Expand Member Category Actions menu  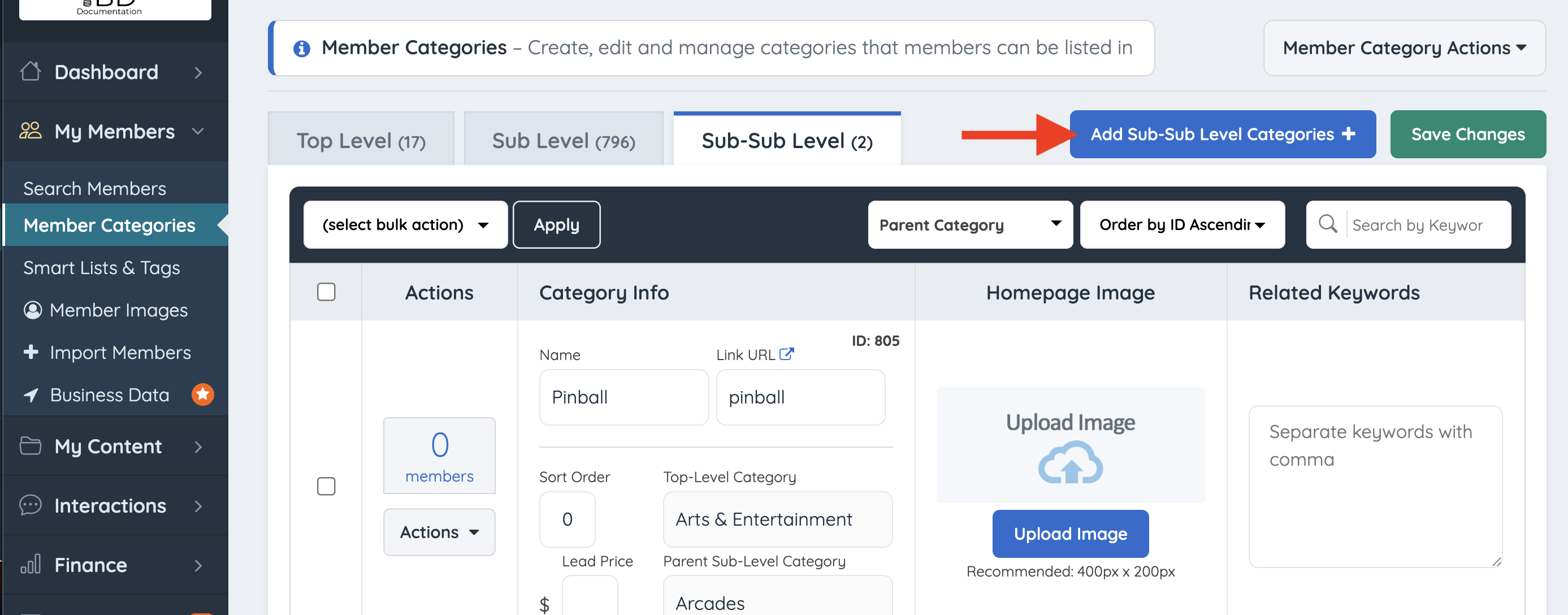pyautogui.click(x=1404, y=48)
